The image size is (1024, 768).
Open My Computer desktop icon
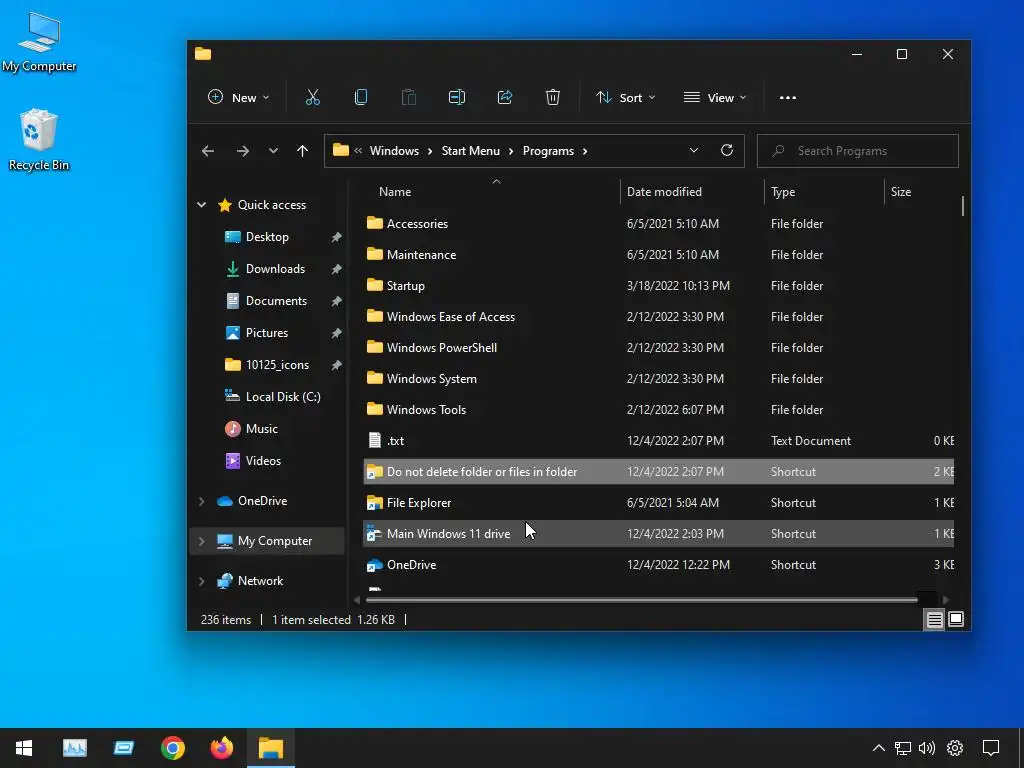(x=39, y=41)
